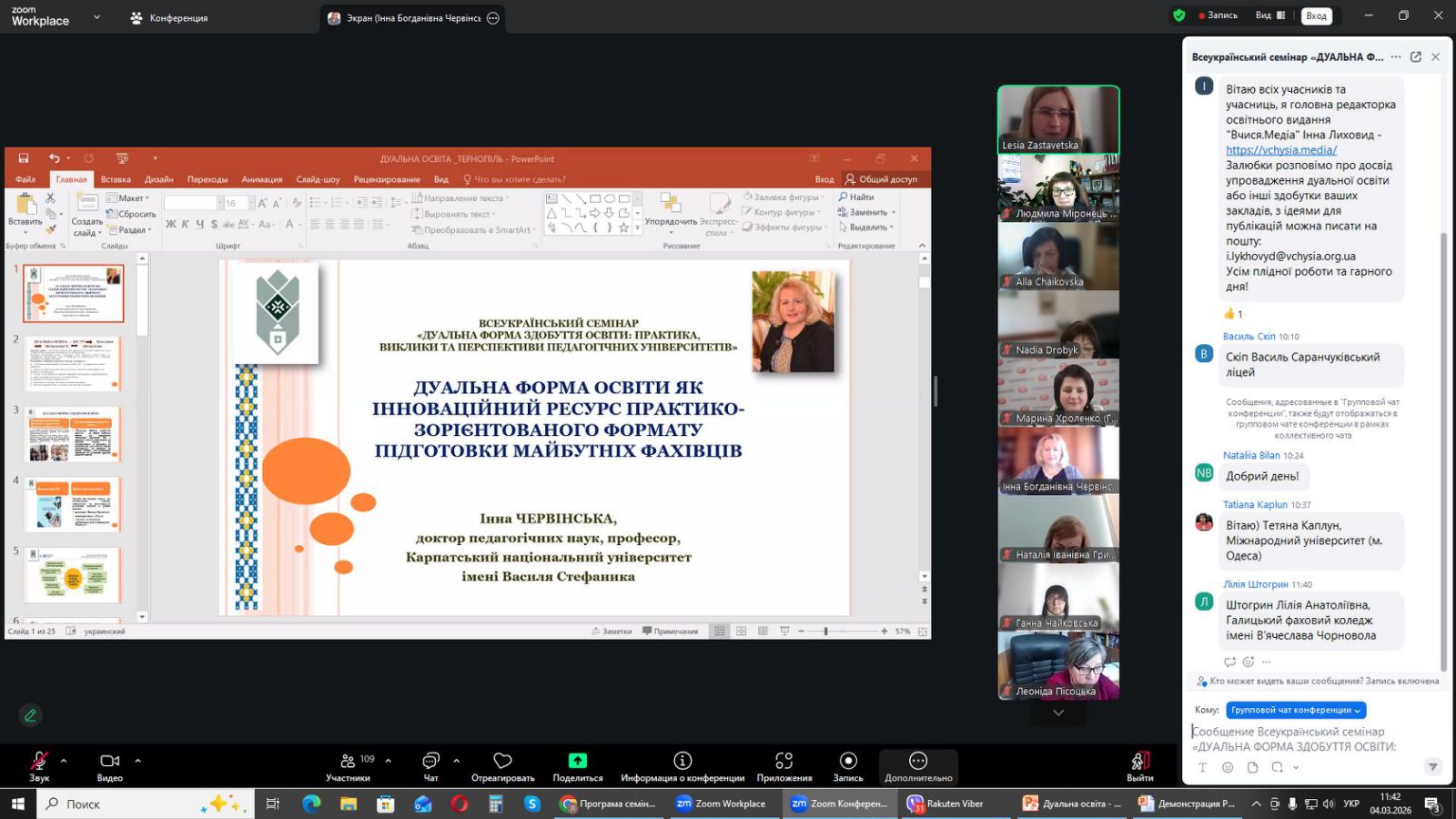Open the chat recipient dropdown Групповой чат конференции
The image size is (1456, 819).
pos(1295,710)
